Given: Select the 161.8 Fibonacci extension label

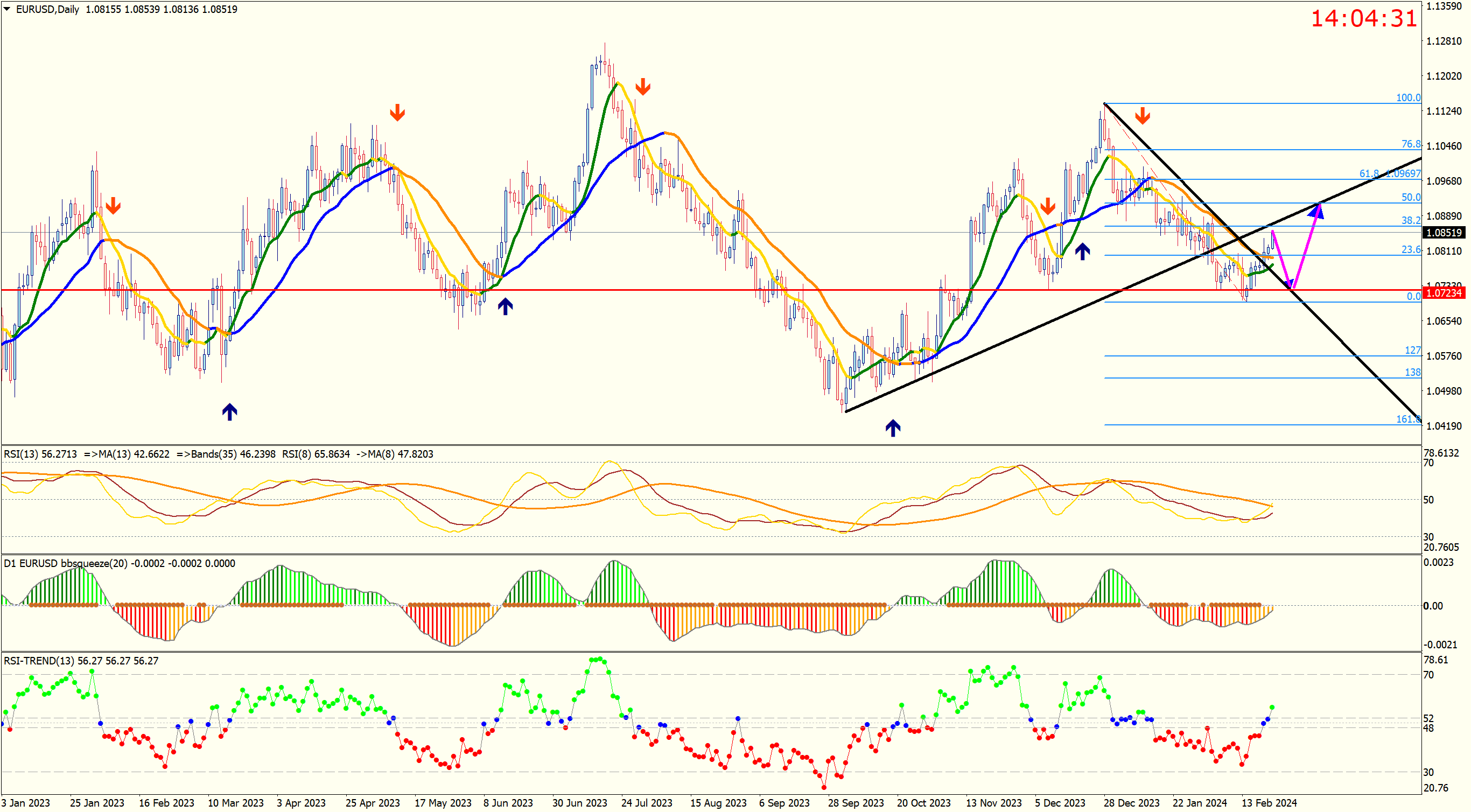Looking at the screenshot, I should (x=1407, y=419).
